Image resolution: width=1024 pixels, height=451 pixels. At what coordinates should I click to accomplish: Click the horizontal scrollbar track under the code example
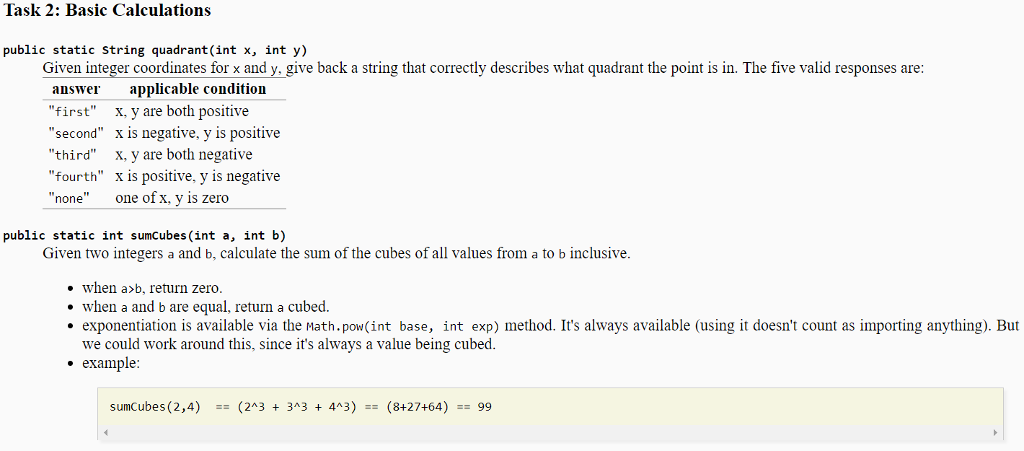click(550, 433)
